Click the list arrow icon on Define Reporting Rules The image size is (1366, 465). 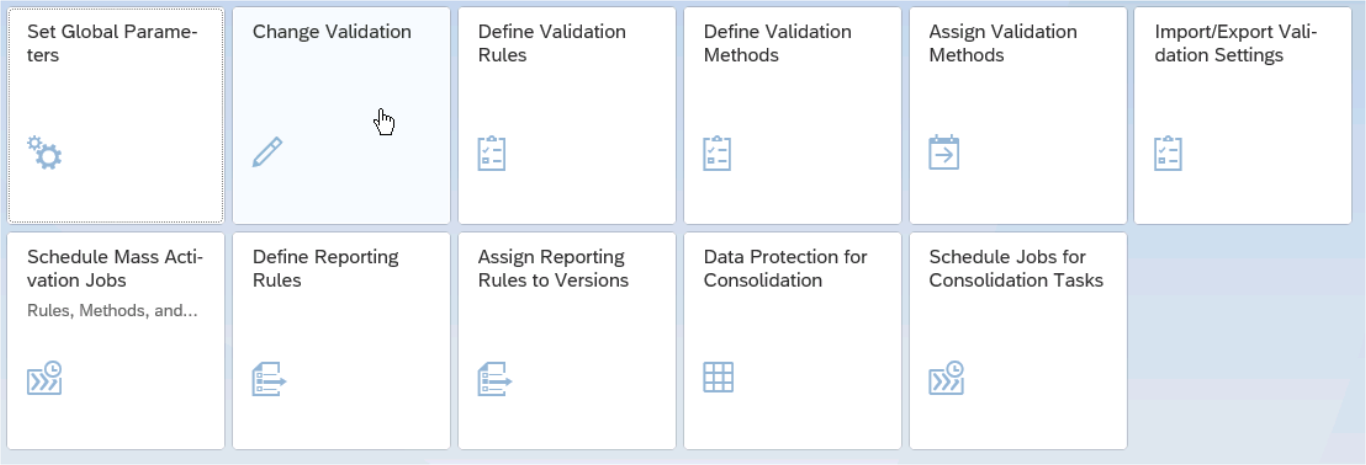pyautogui.click(x=269, y=379)
